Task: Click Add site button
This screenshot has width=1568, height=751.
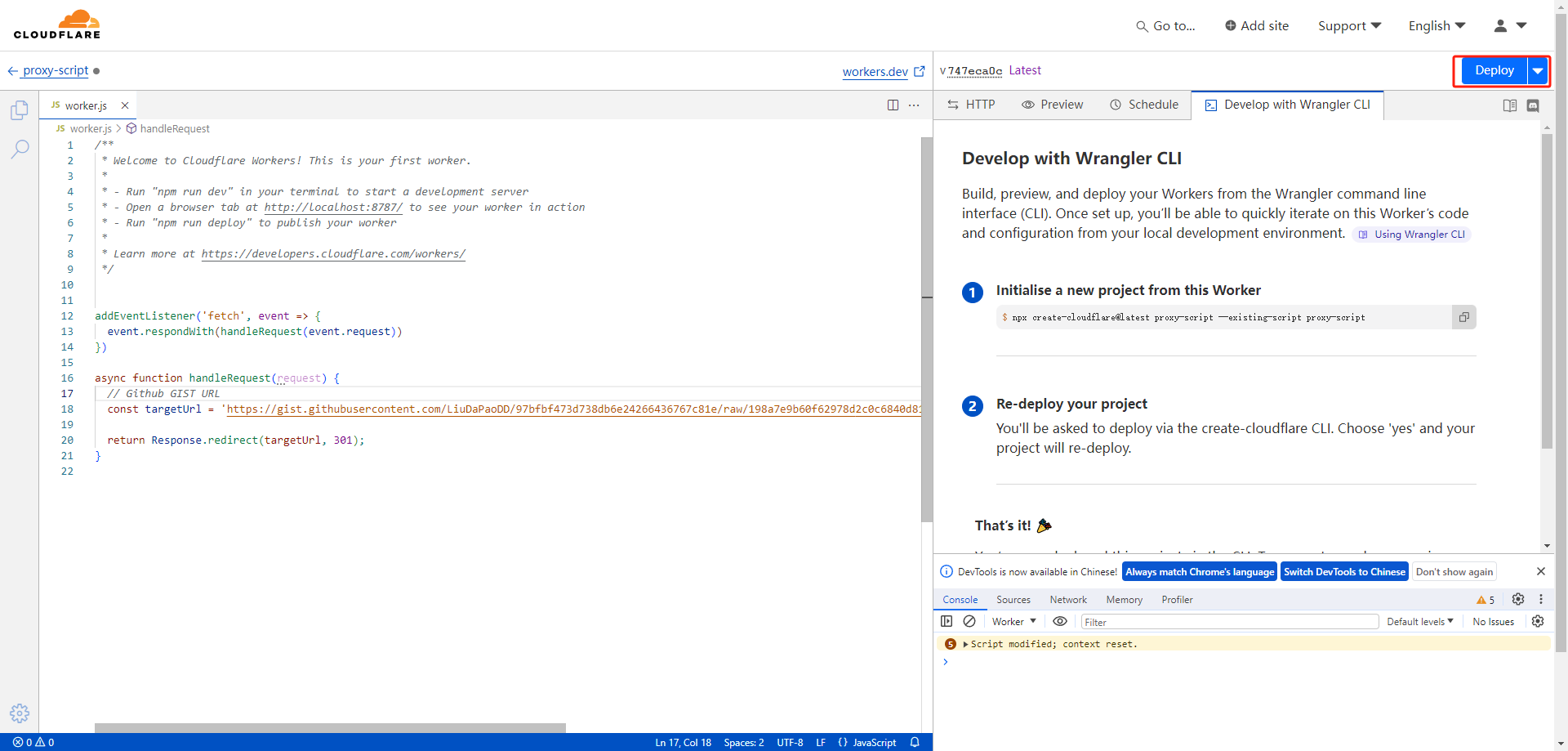Action: click(1257, 26)
